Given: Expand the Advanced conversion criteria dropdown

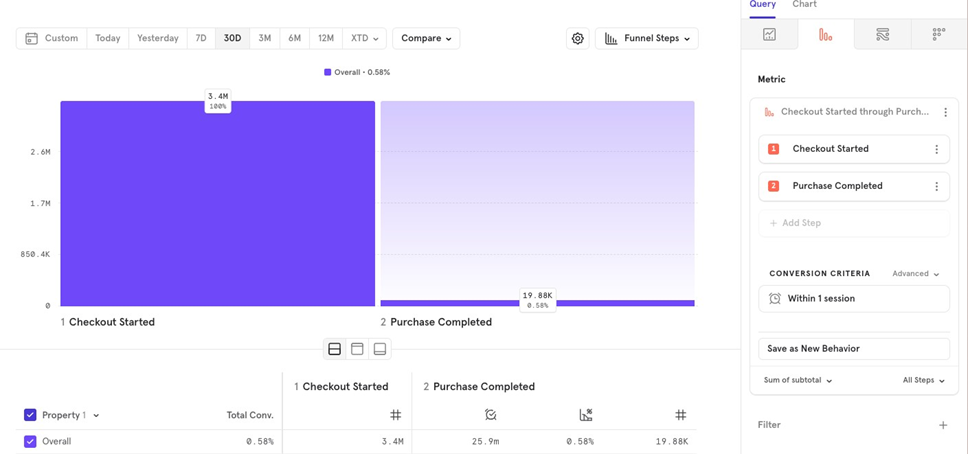Looking at the screenshot, I should point(916,273).
